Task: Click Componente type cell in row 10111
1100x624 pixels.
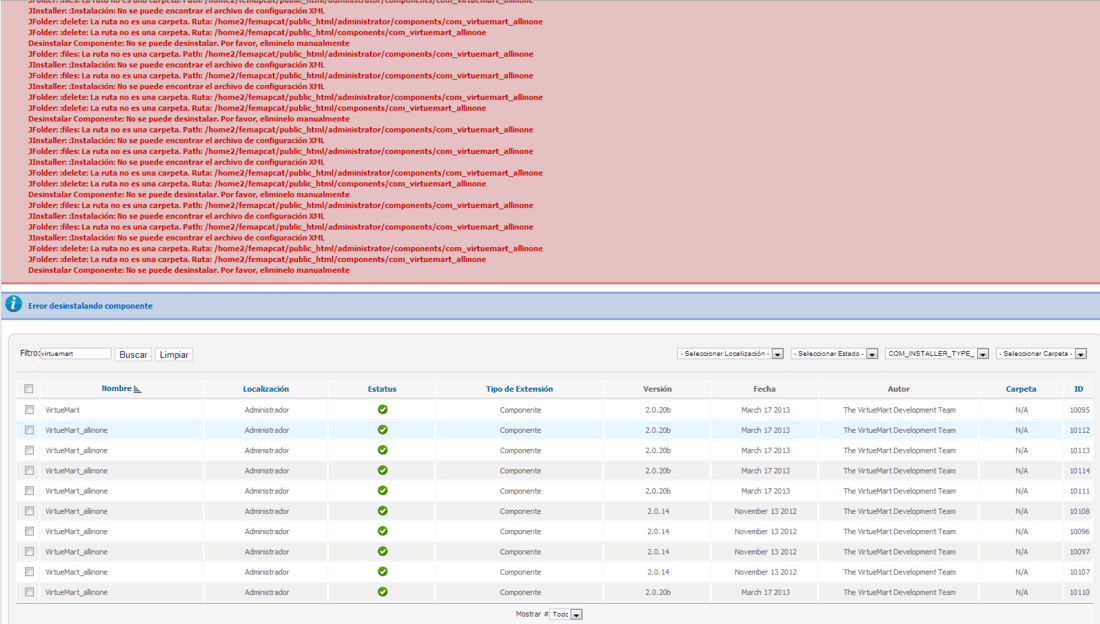Action: coord(521,491)
